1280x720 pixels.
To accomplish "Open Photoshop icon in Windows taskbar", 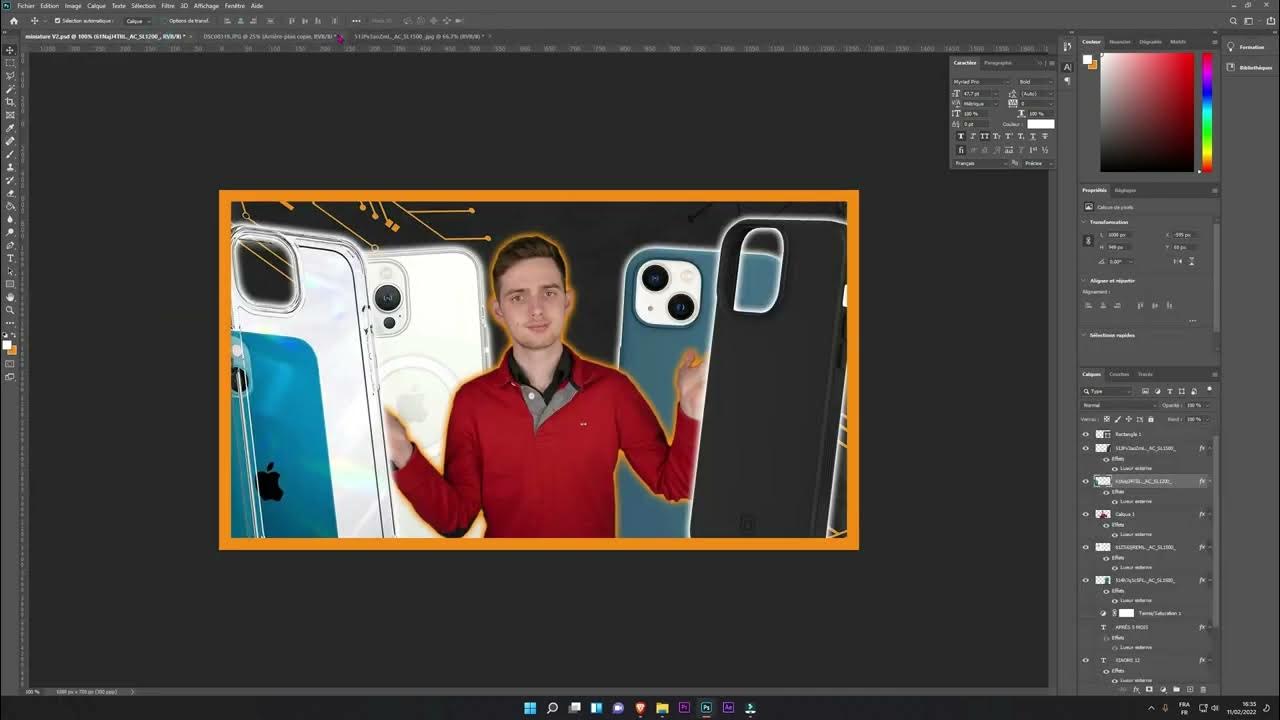I will coord(706,708).
